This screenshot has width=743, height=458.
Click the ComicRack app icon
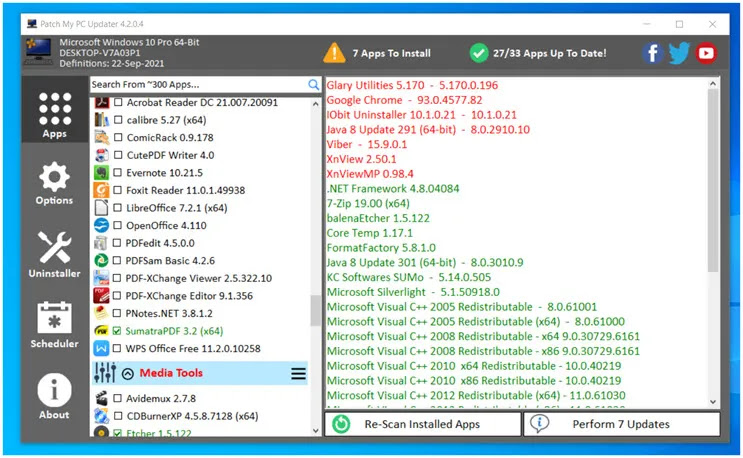click(101, 137)
